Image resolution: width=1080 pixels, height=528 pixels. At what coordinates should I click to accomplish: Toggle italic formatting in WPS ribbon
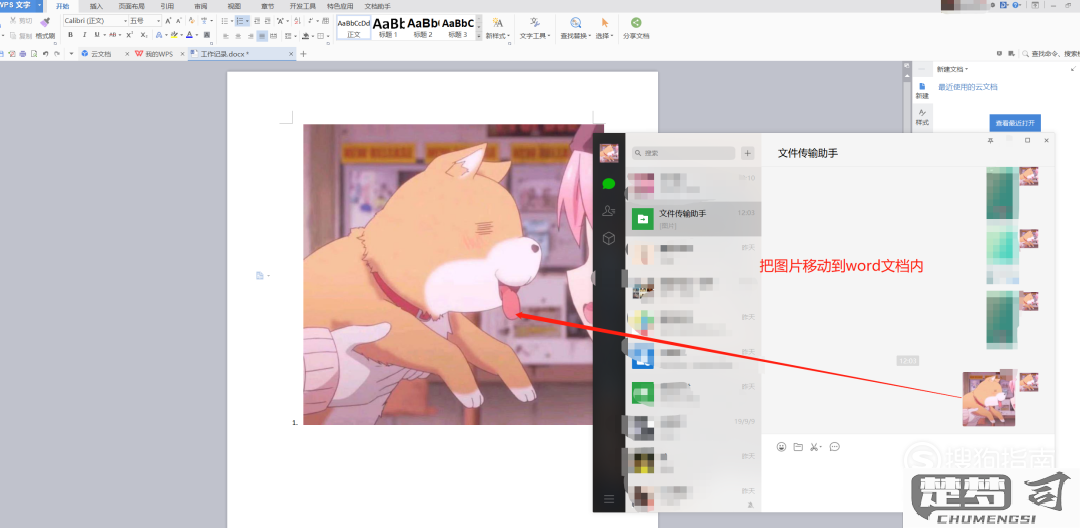tap(84, 35)
